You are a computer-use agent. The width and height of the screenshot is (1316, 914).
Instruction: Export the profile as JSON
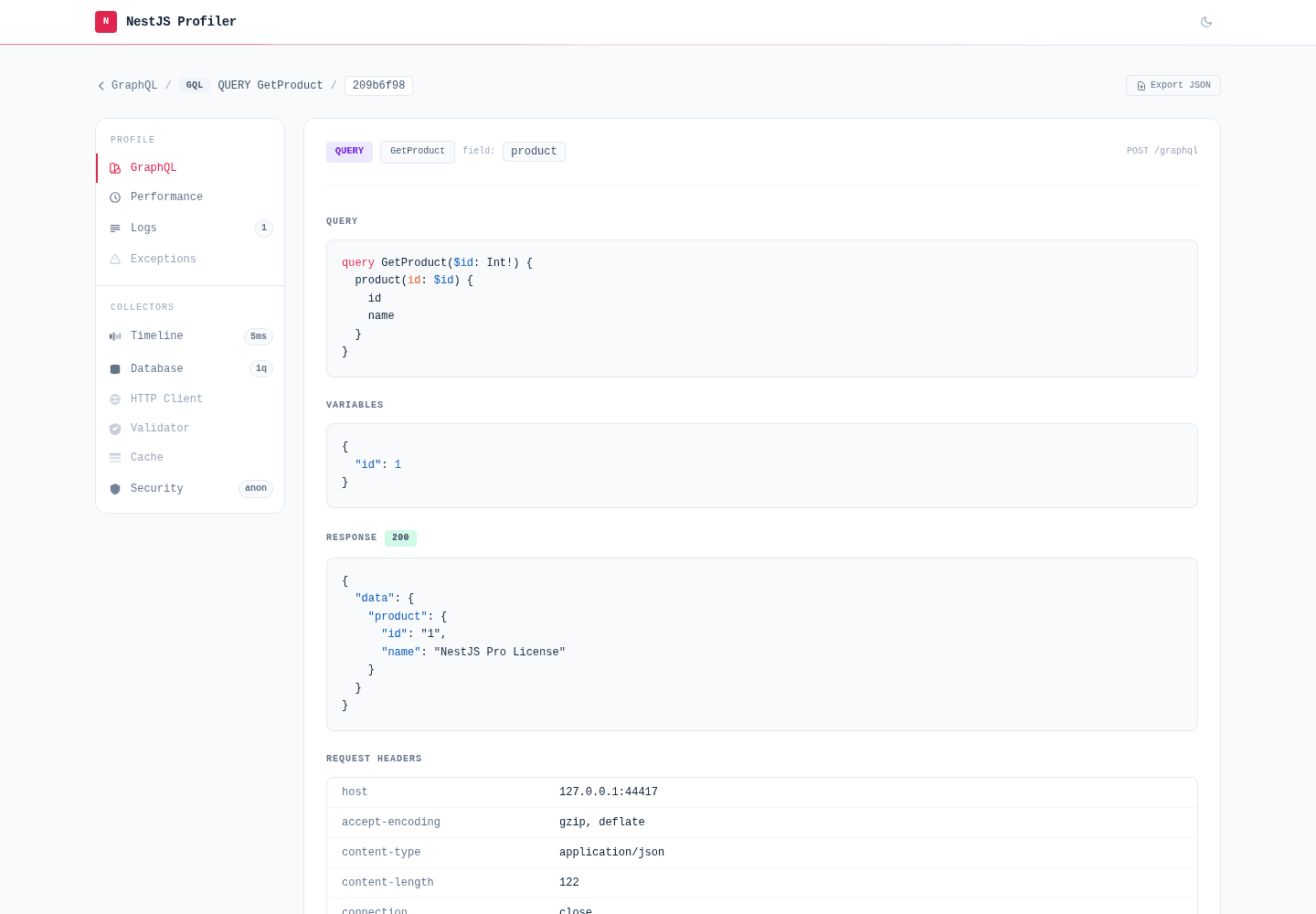tap(1173, 86)
